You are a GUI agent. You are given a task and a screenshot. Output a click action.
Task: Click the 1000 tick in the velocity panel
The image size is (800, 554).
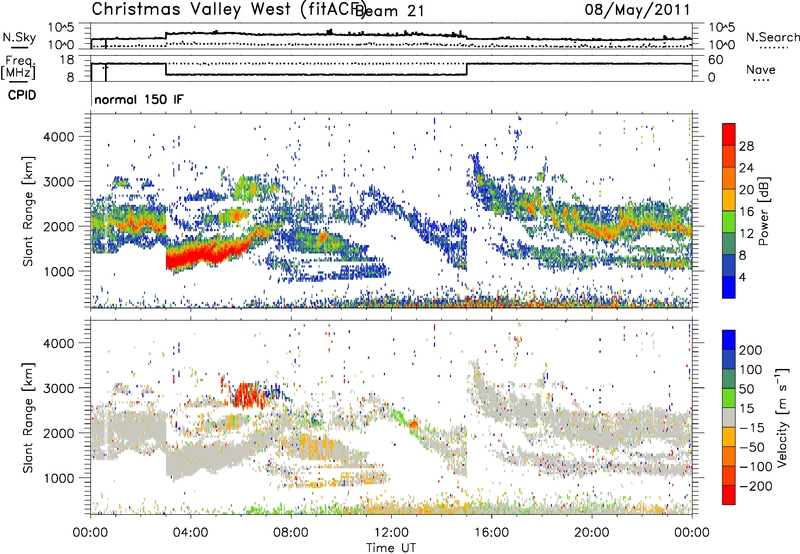pyautogui.click(x=59, y=478)
